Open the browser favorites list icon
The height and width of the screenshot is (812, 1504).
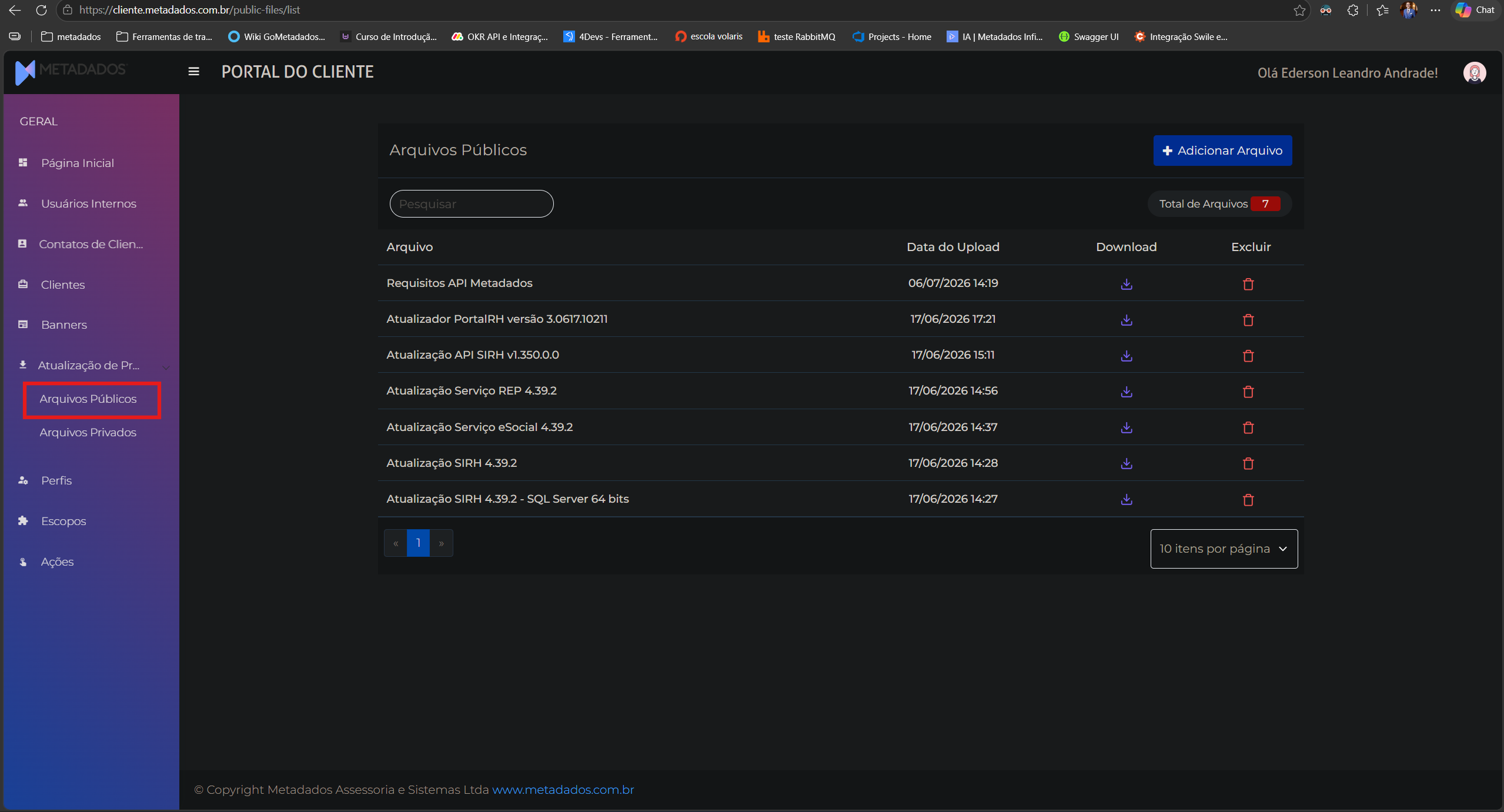(1382, 10)
